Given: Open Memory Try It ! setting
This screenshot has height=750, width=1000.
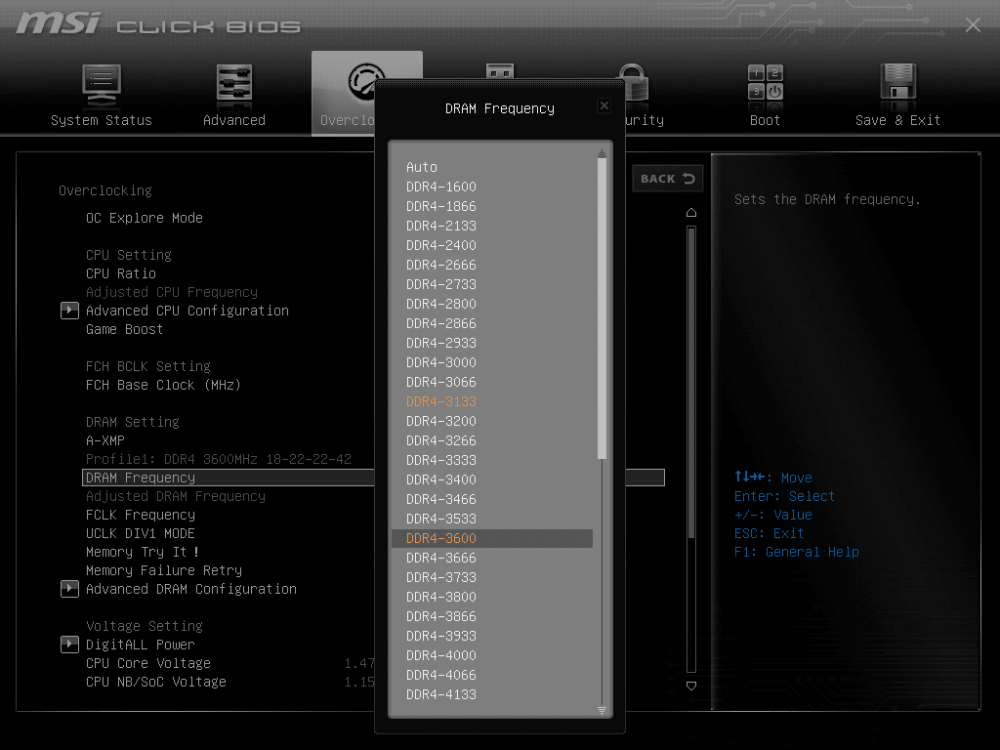Looking at the screenshot, I should (142, 552).
